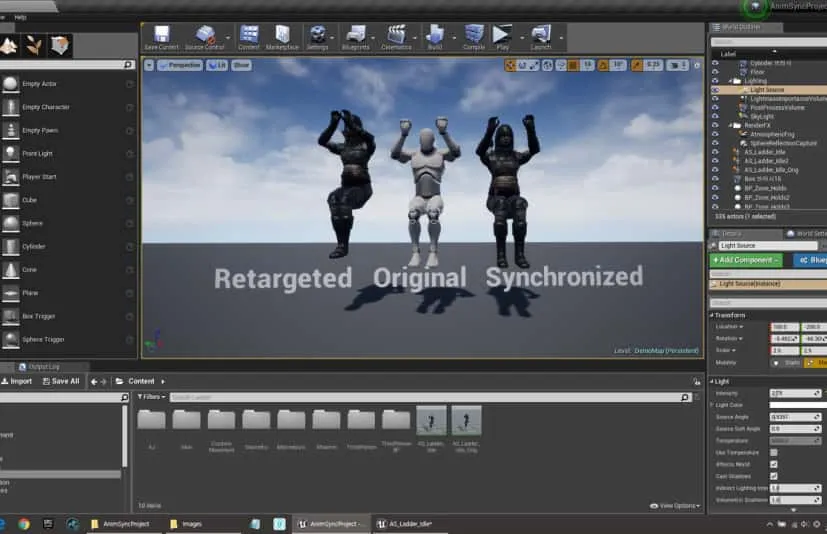
Task: Select the rotate transform gizmo mode icon
Action: pos(522,65)
